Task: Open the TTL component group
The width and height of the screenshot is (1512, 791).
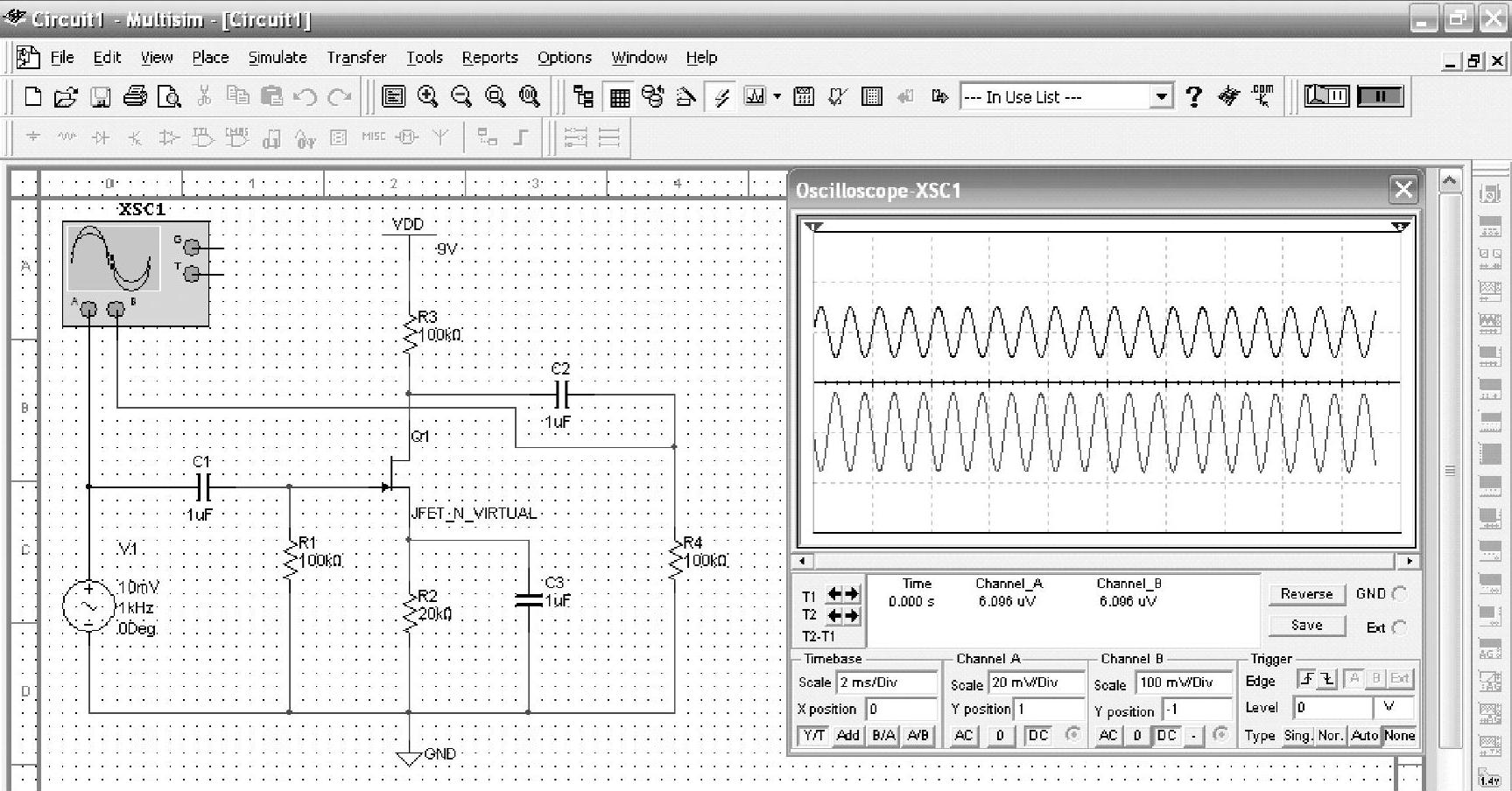Action: pyautogui.click(x=202, y=137)
